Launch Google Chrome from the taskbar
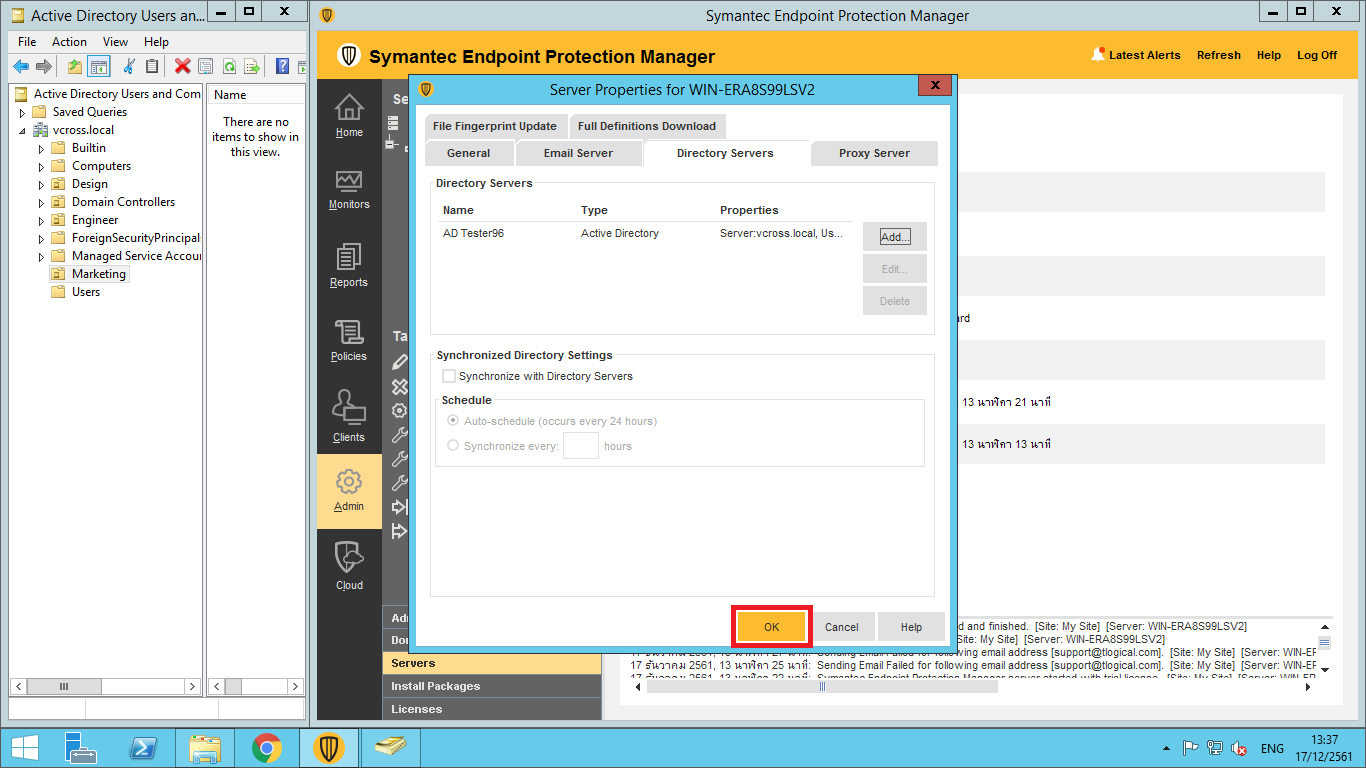 (x=266, y=748)
